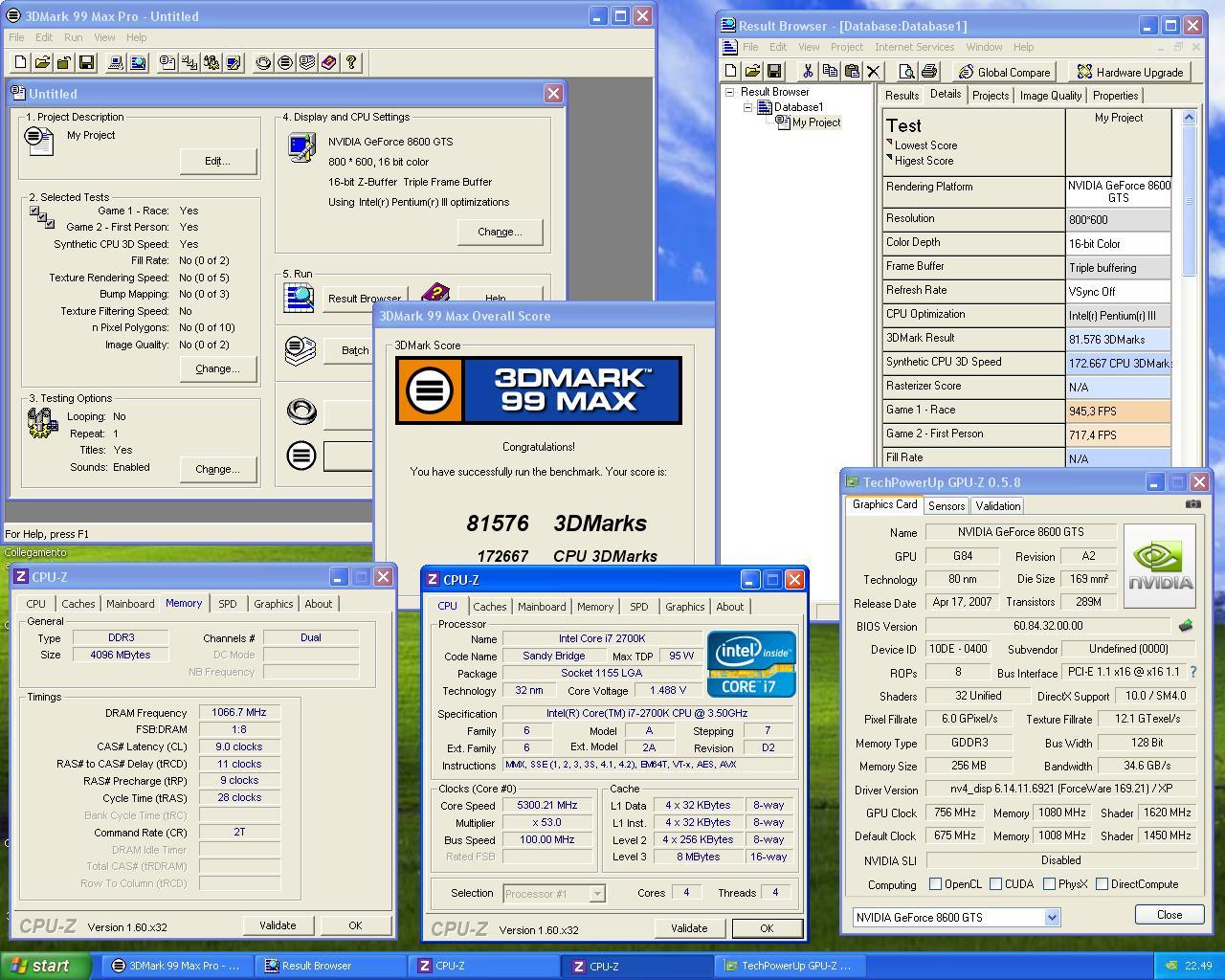This screenshot has width=1225, height=980.
Task: Click the New project icon in 3DMark toolbar
Action: [x=20, y=62]
